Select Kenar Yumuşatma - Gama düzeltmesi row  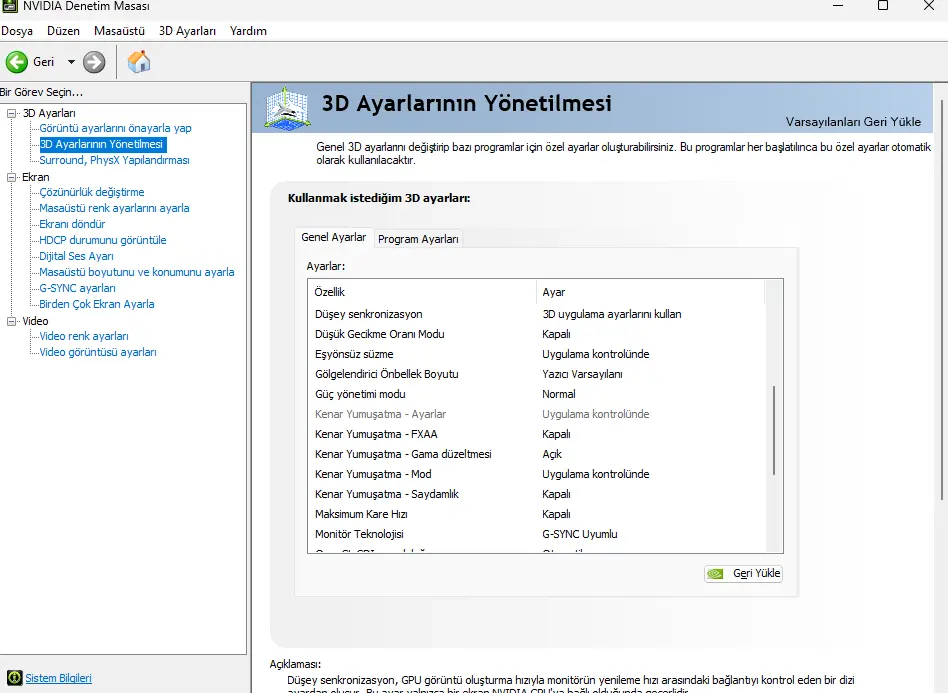[x=536, y=454]
